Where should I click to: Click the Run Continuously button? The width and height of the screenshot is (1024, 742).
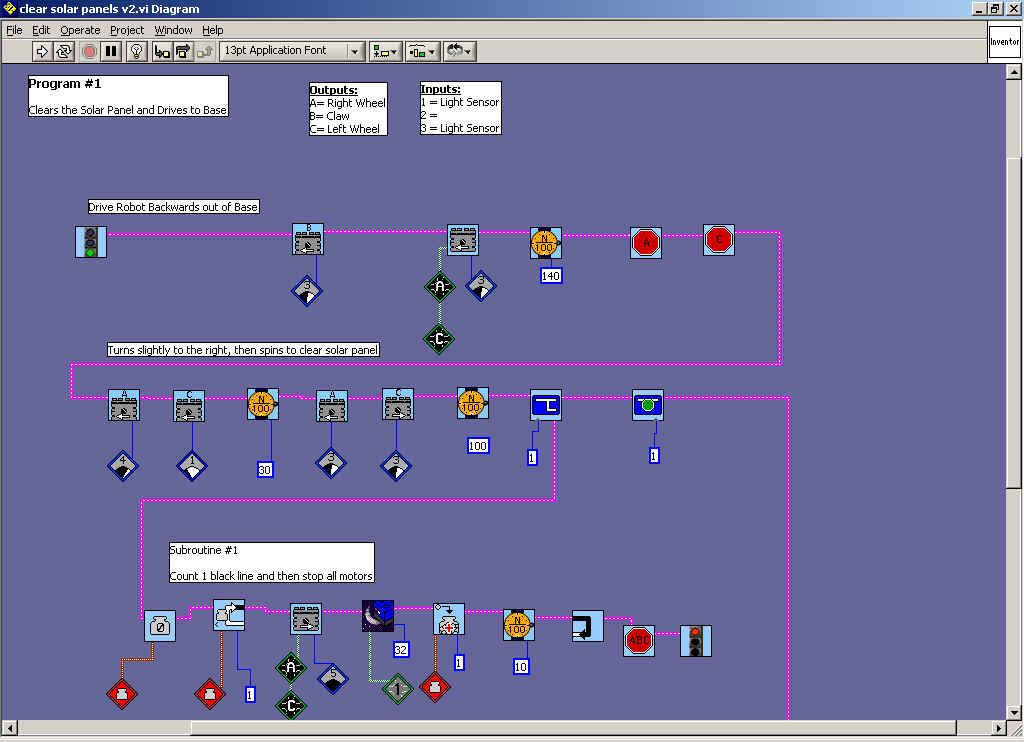(x=65, y=51)
